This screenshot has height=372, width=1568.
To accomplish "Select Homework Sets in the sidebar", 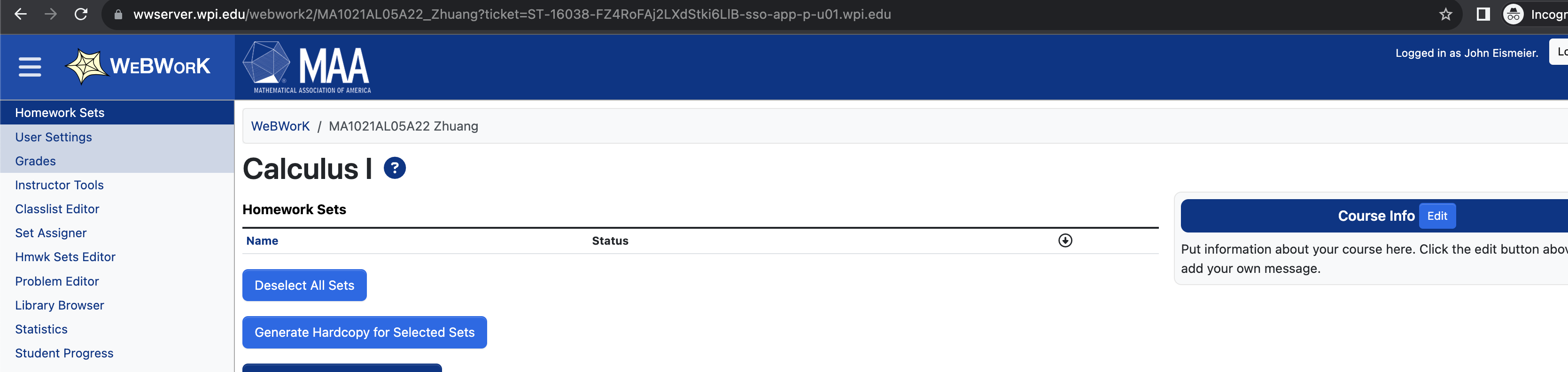I will tap(59, 112).
